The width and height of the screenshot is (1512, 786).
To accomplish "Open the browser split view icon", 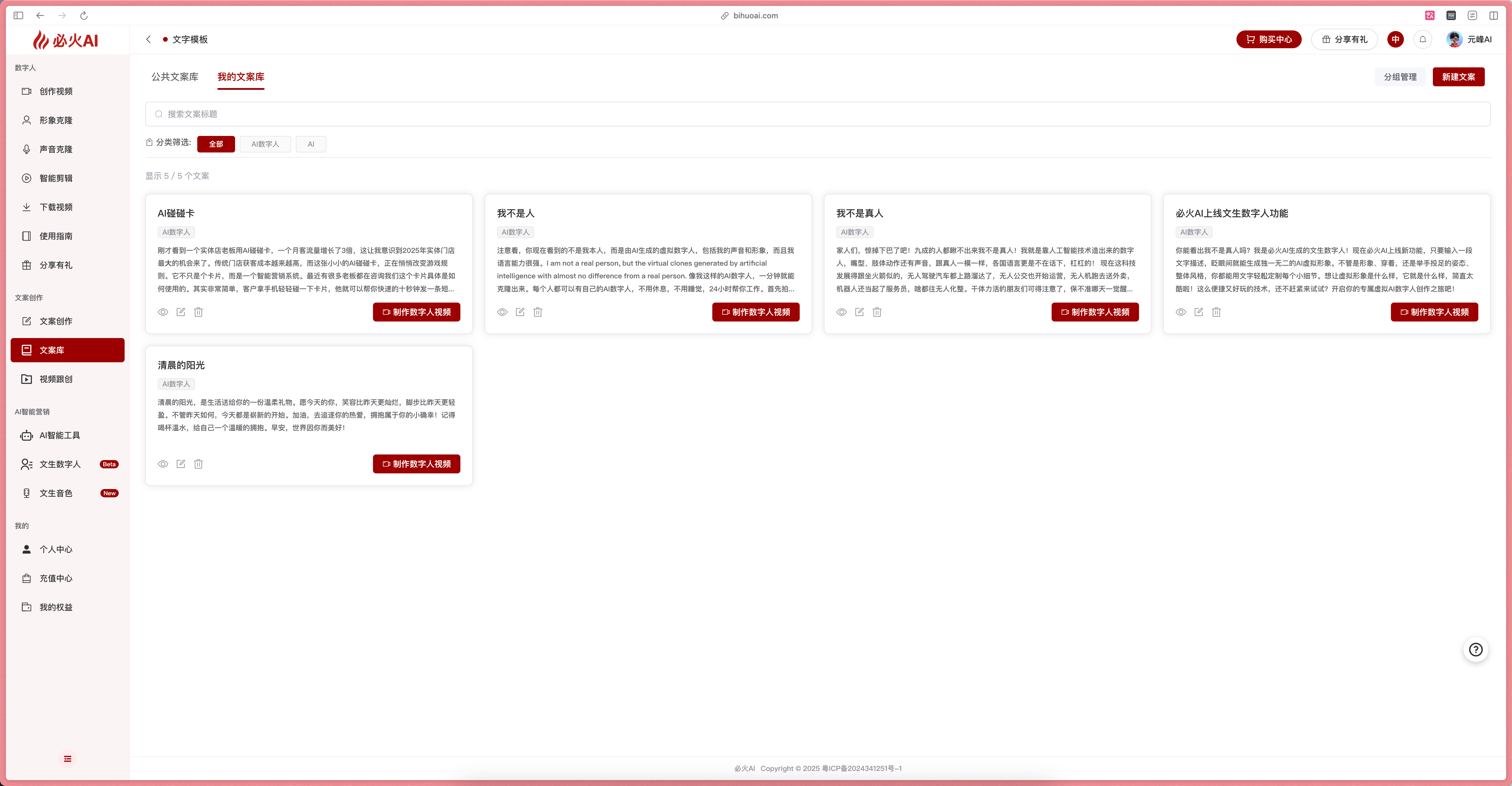I will click(x=1494, y=16).
